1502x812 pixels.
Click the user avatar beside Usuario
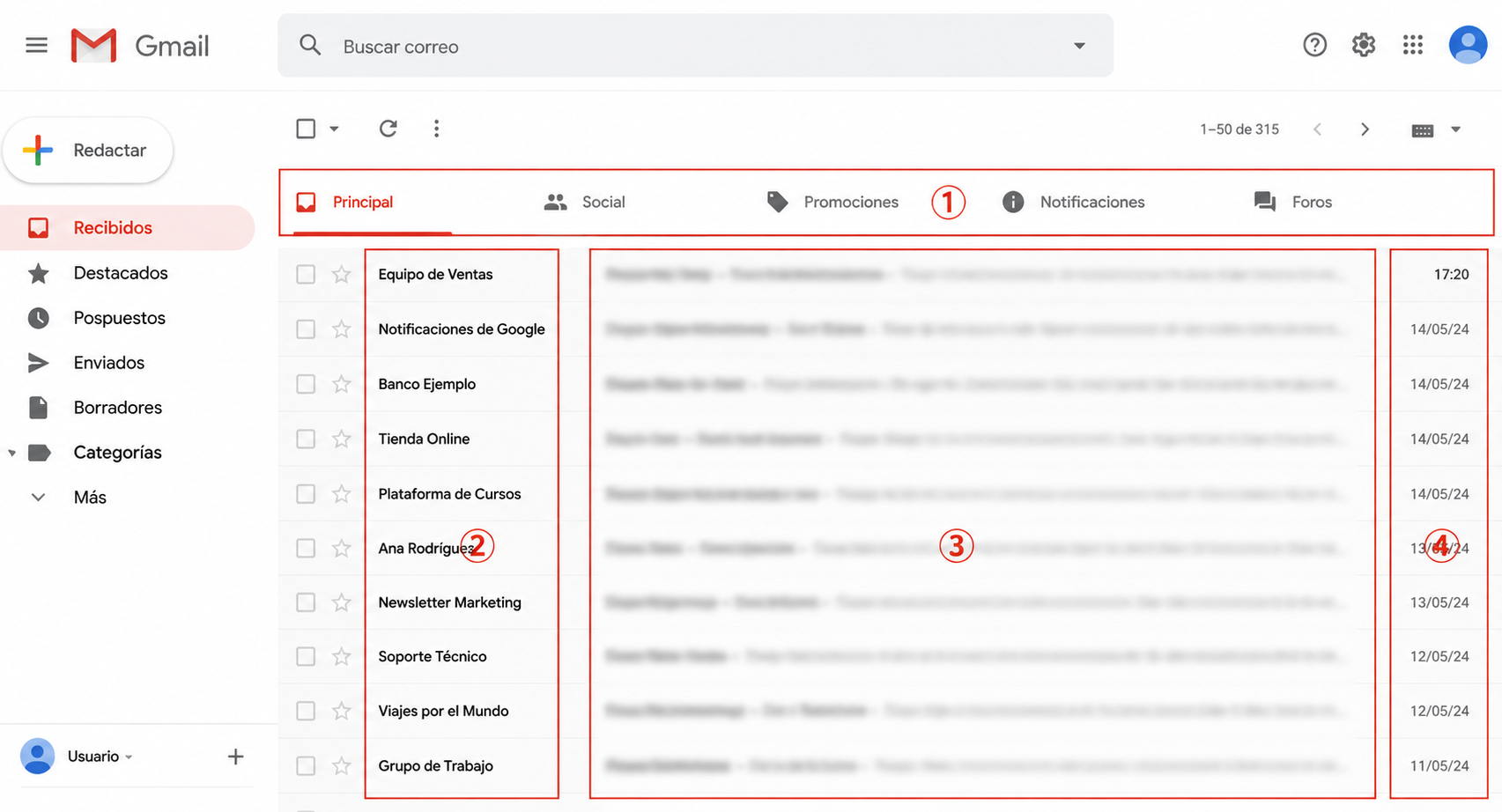(x=37, y=757)
